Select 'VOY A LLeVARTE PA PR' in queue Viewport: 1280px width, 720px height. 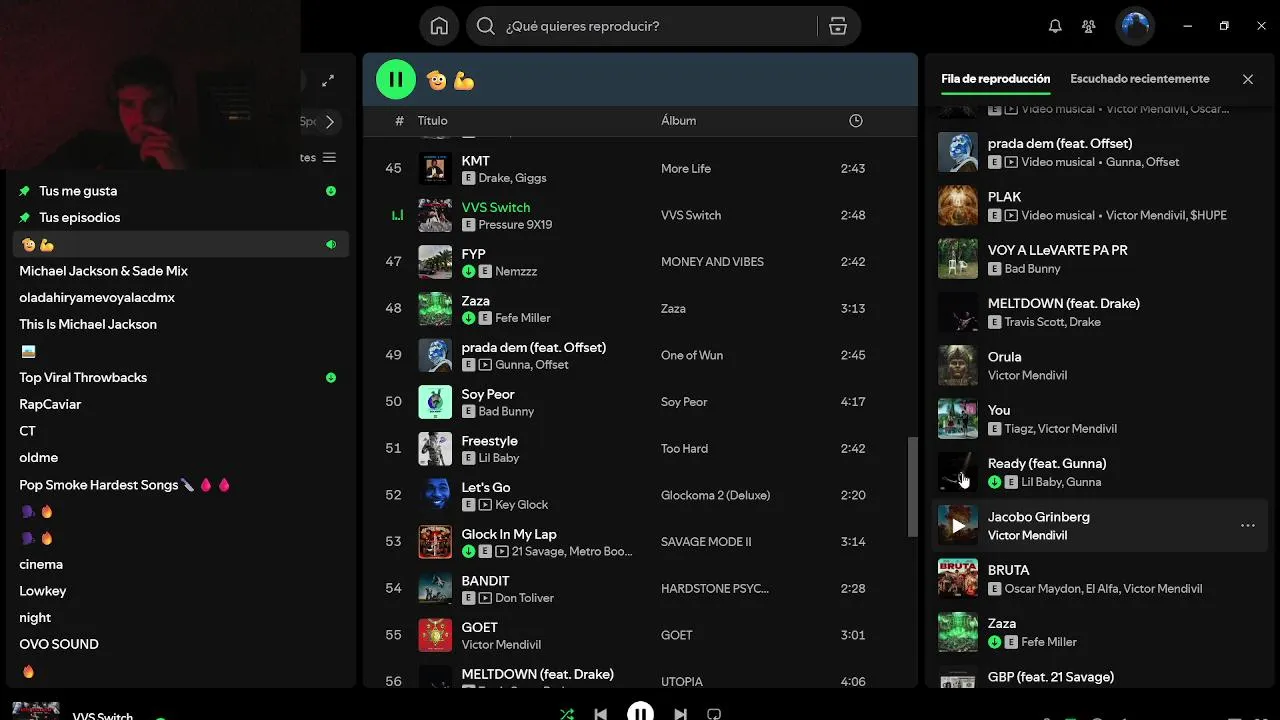pyautogui.click(x=1099, y=258)
